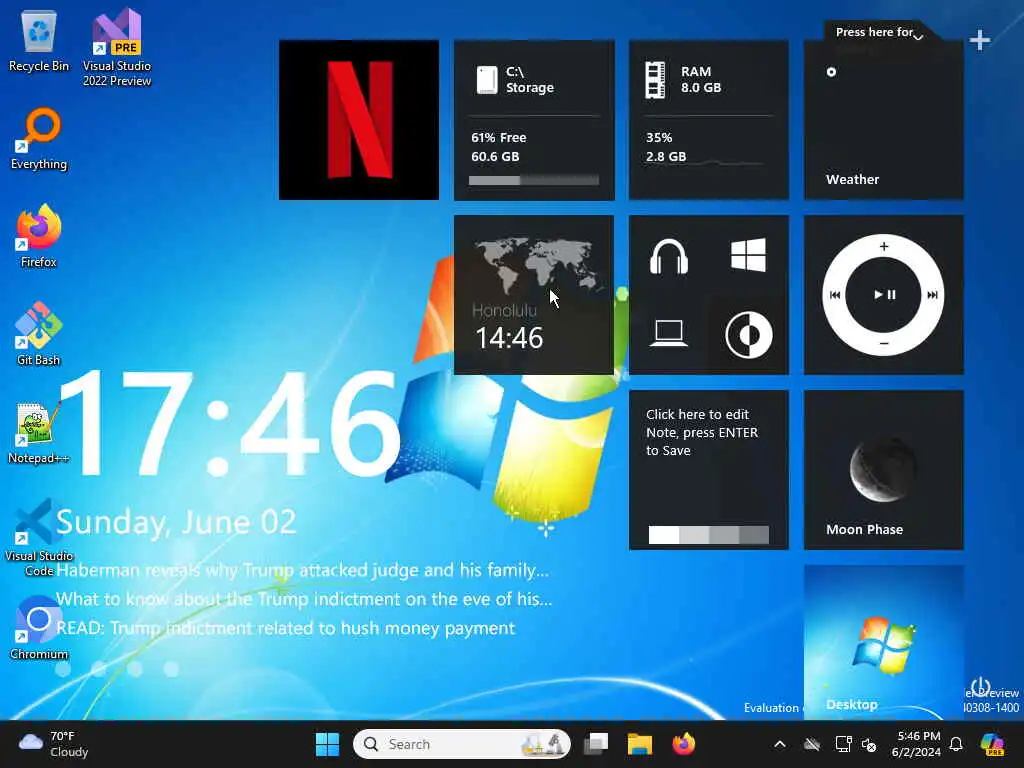Click the darkest gray swatch in the note tile

point(754,535)
